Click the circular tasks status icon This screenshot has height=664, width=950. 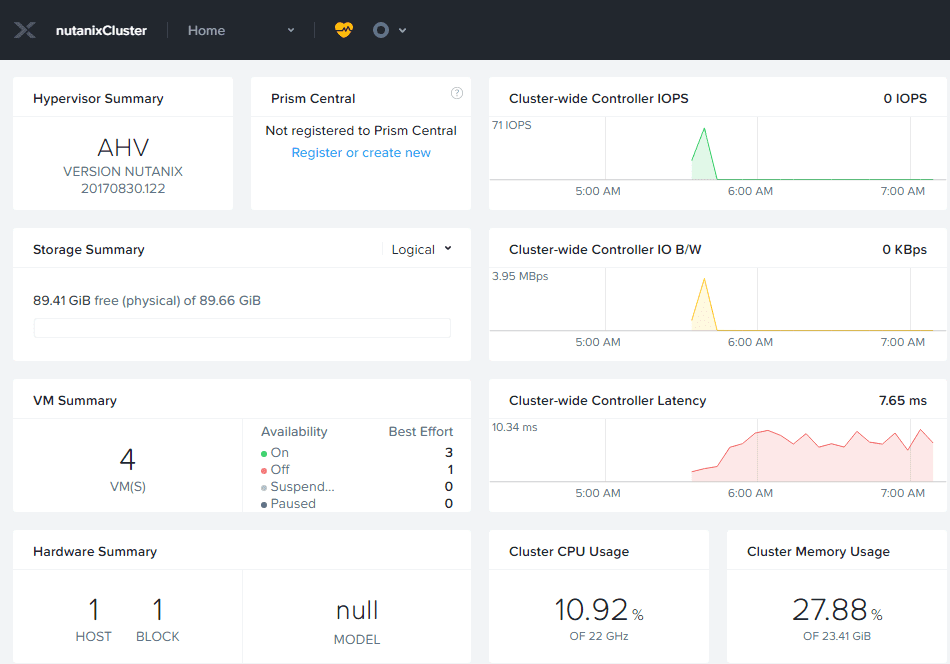pyautogui.click(x=381, y=30)
